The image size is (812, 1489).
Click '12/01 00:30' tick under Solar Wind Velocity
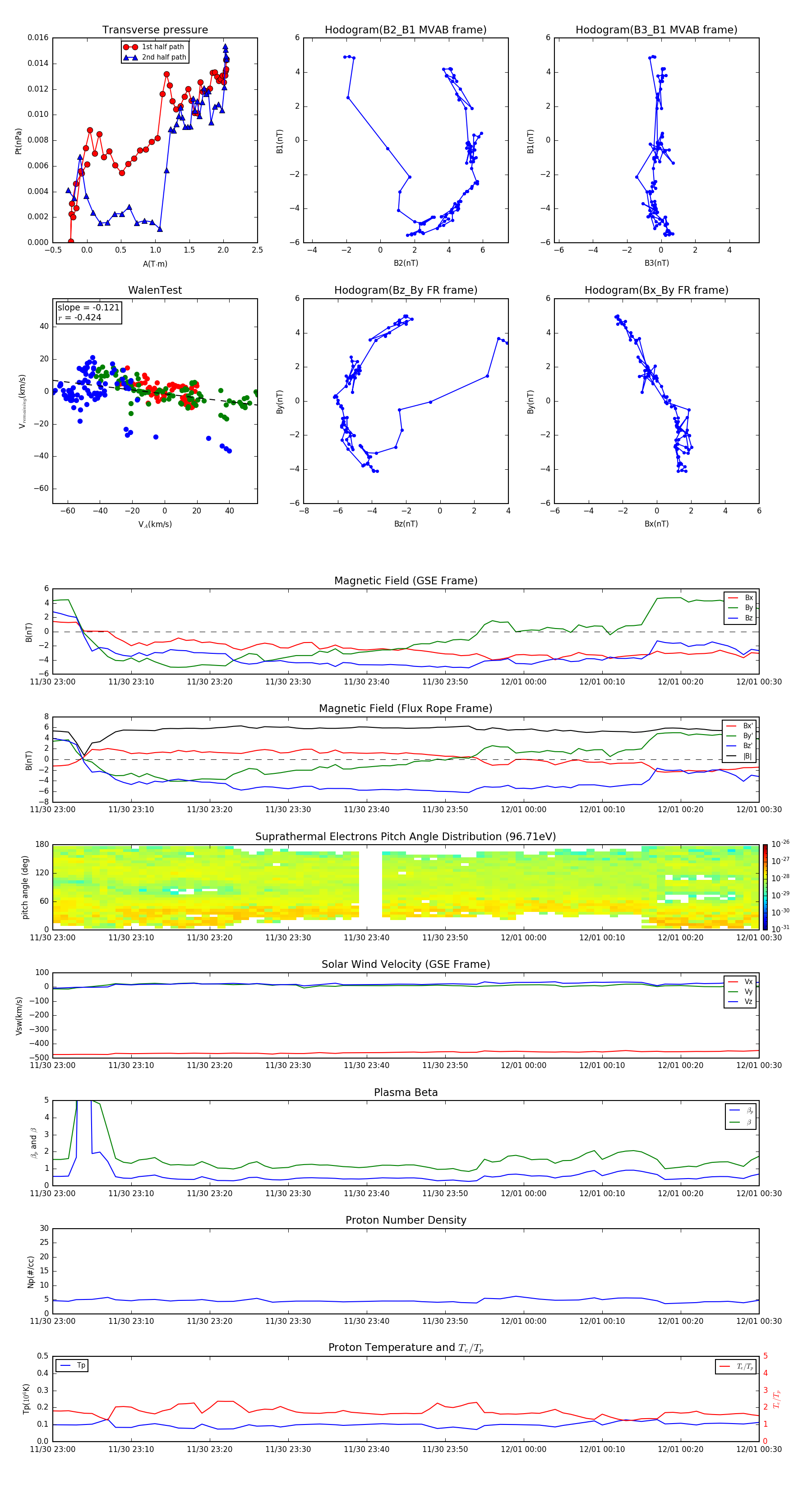[759, 1065]
